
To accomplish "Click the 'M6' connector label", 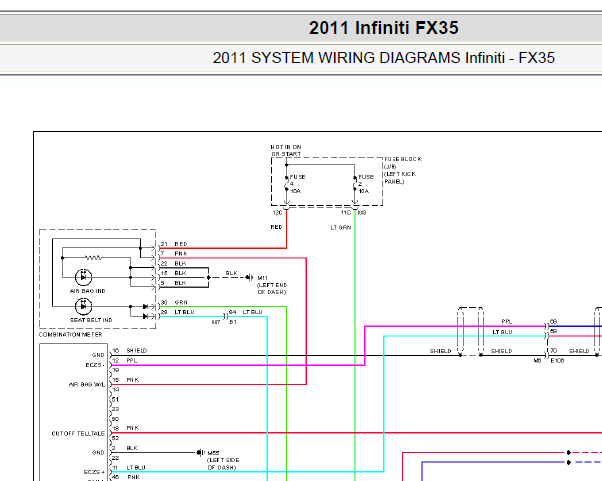I will pos(538,361).
